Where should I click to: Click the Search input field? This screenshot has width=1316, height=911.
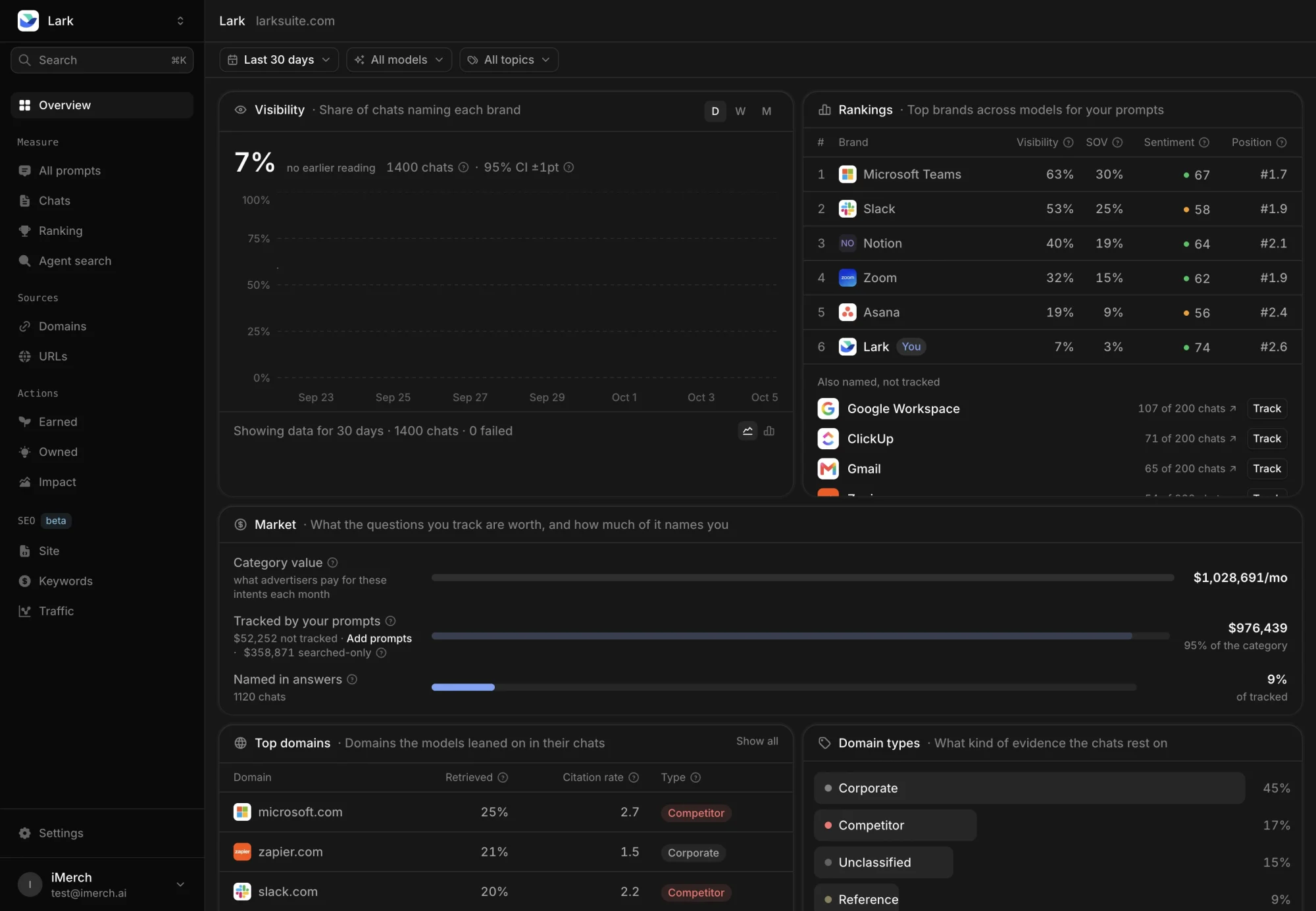tap(102, 60)
